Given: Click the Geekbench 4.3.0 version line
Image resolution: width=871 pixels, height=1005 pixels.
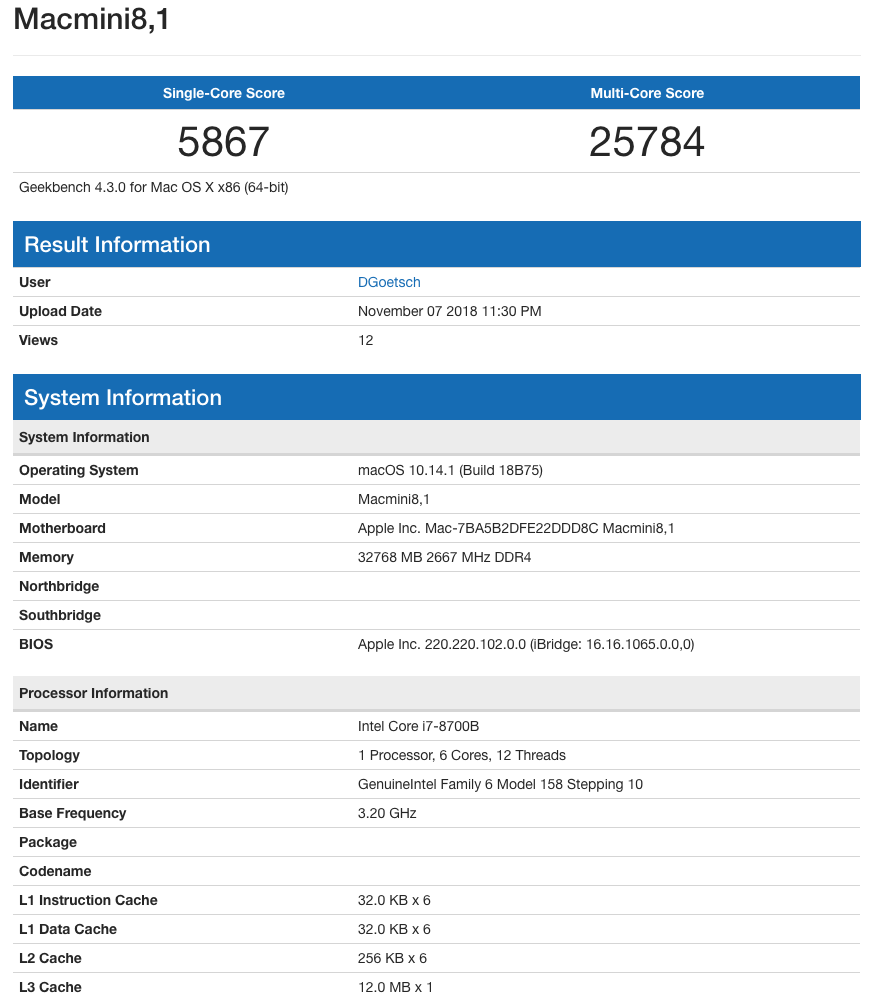Looking at the screenshot, I should tap(154, 187).
